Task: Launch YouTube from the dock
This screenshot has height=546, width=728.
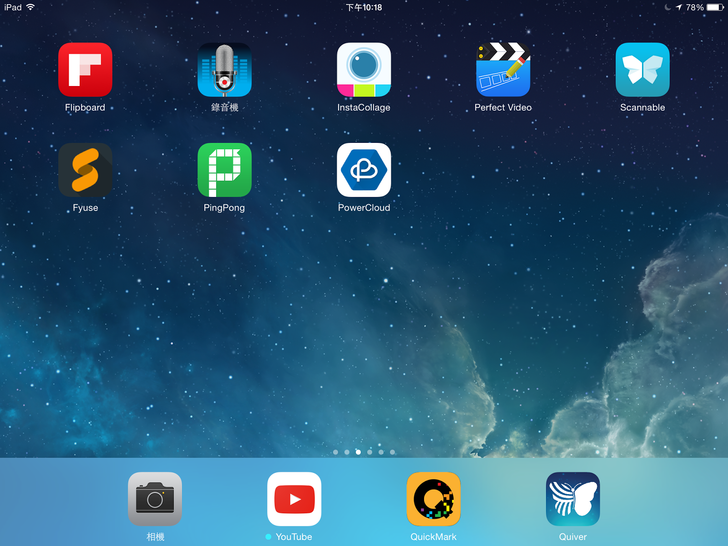Action: [x=294, y=499]
